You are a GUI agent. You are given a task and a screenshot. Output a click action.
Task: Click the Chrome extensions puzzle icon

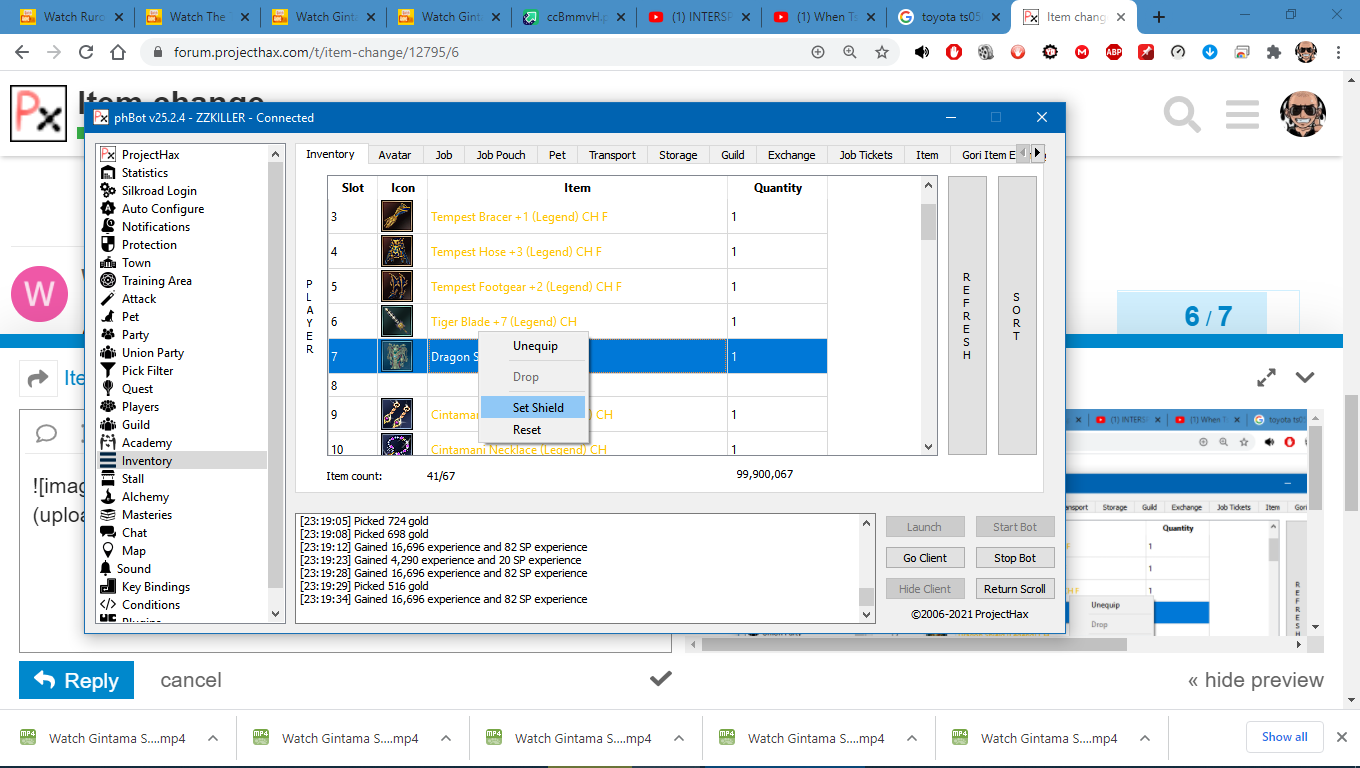coord(1273,52)
